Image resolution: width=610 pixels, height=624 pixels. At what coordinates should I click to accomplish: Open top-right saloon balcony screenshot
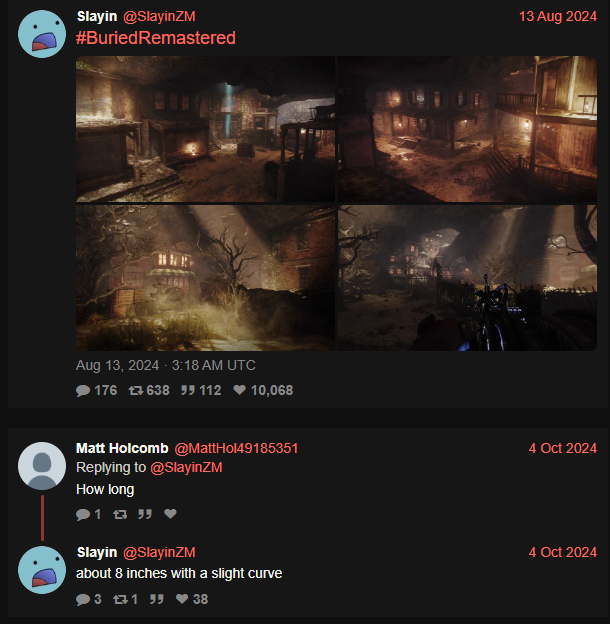click(x=467, y=129)
